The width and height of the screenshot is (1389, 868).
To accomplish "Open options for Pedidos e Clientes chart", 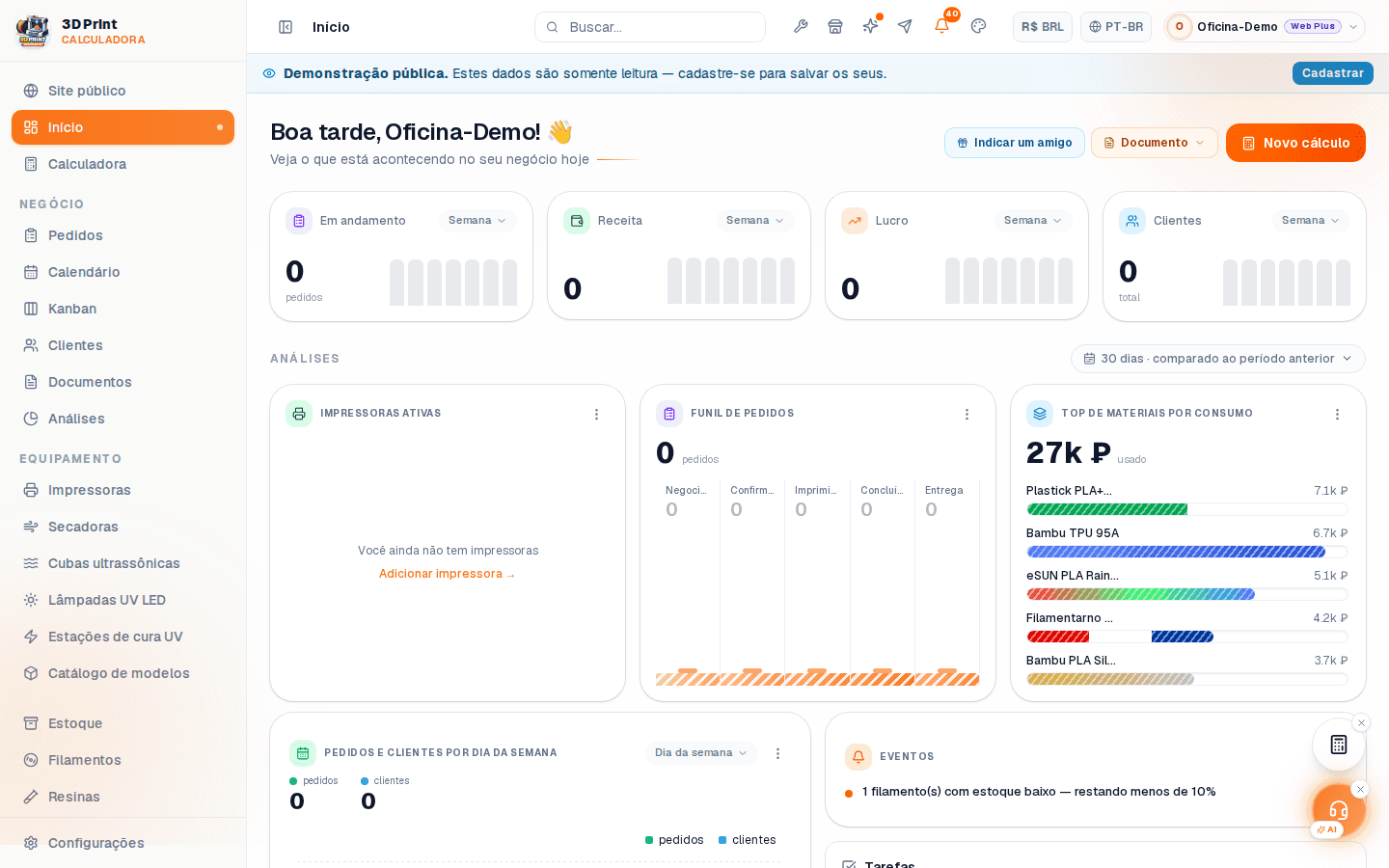I will [777, 753].
